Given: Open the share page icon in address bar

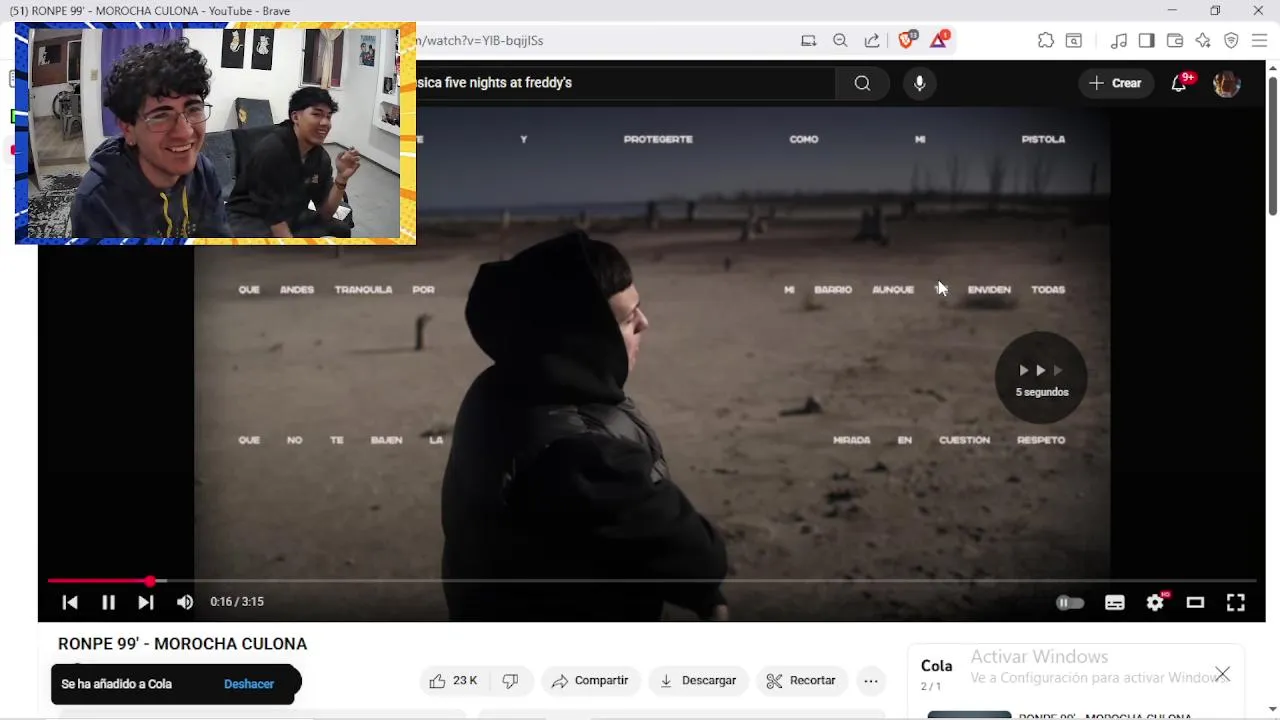Looking at the screenshot, I should coord(872,41).
